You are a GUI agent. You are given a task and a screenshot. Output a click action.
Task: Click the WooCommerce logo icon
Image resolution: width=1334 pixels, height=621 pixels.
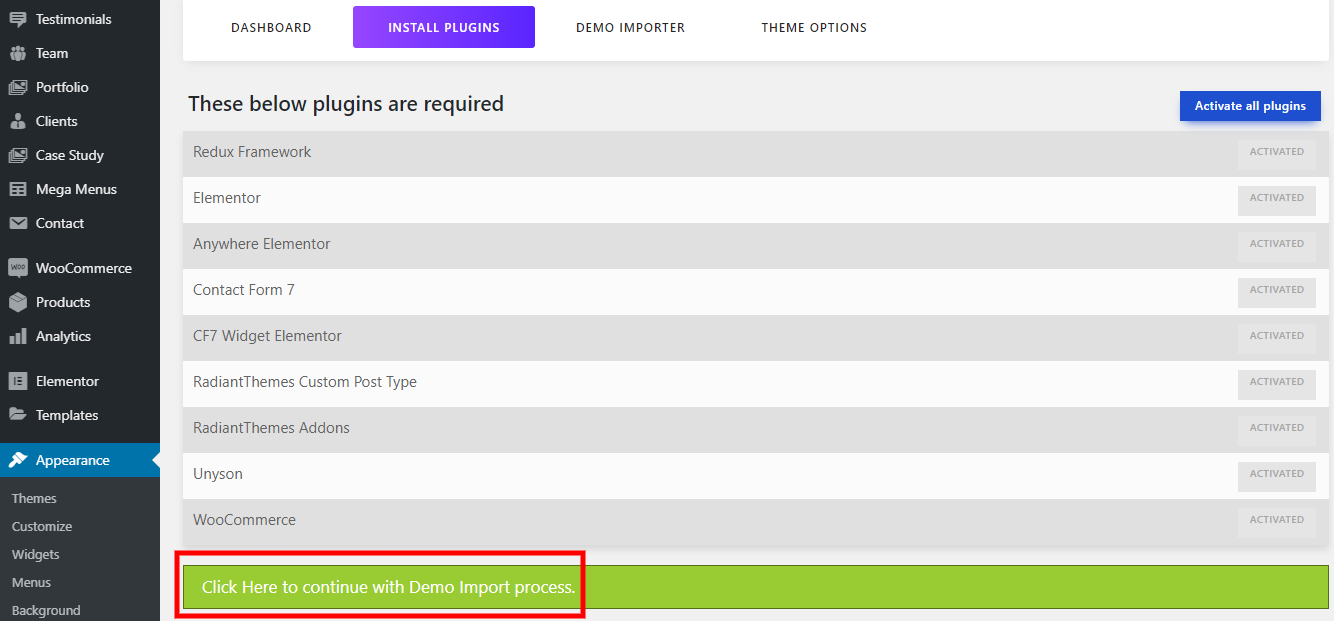tap(18, 268)
